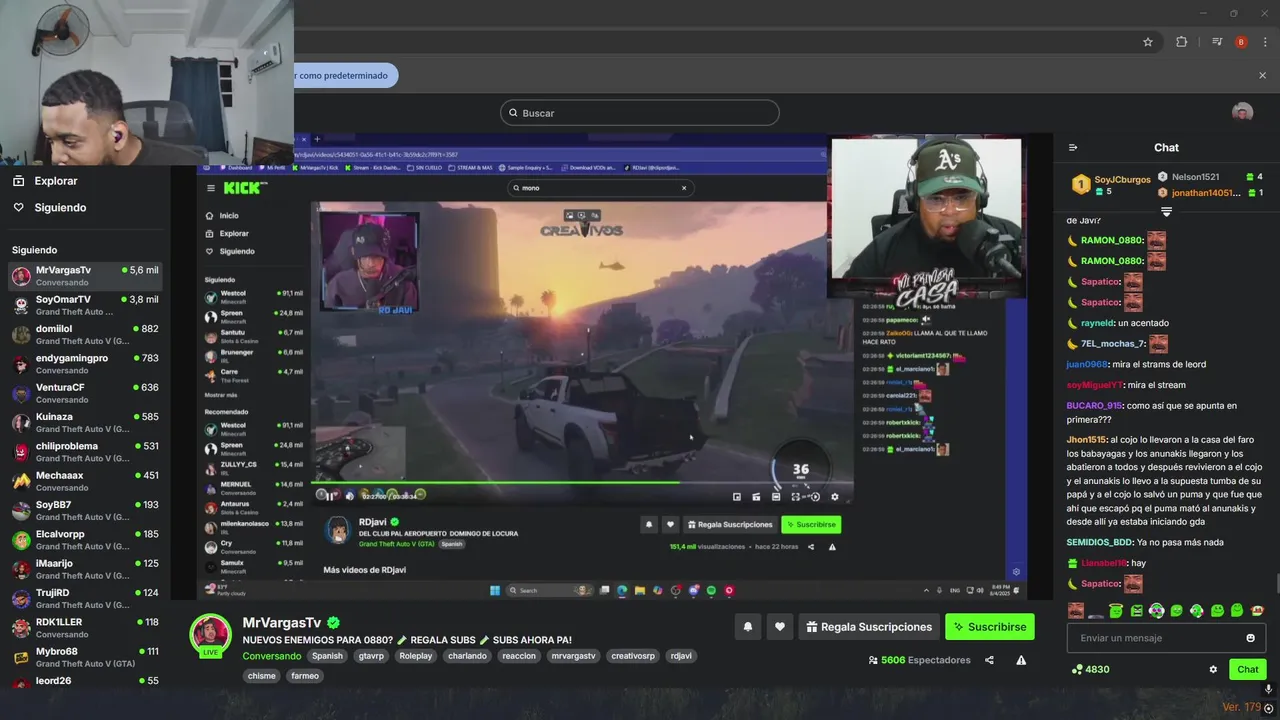
Task: Select the Spanish tag
Action: tap(327, 656)
